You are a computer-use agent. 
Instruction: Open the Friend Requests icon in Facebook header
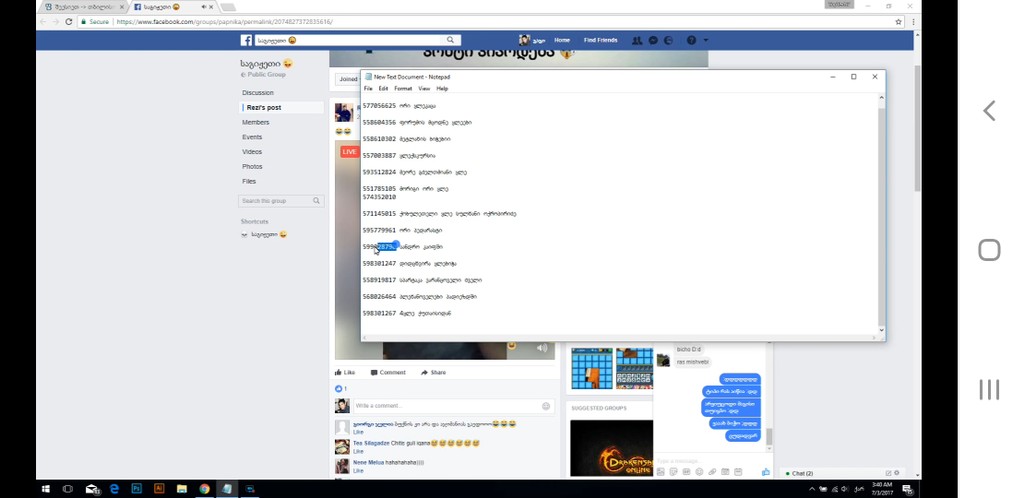coord(637,40)
